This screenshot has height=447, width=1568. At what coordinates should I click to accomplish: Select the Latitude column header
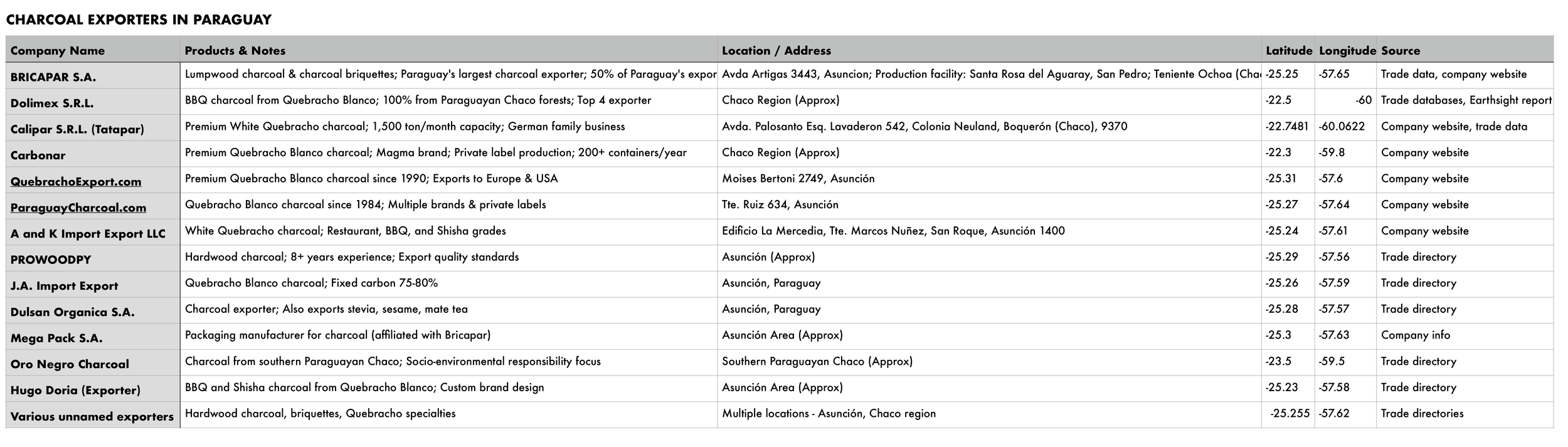click(1288, 50)
